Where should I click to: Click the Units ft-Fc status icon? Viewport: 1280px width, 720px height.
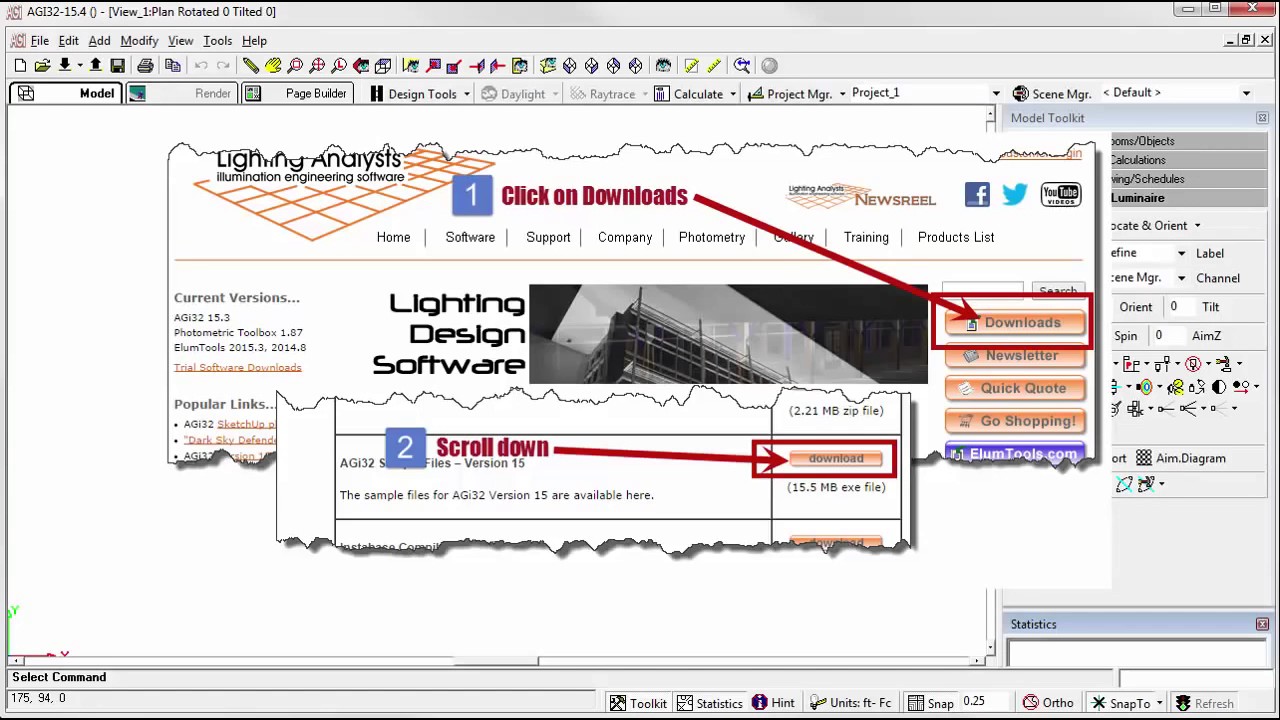tap(818, 703)
